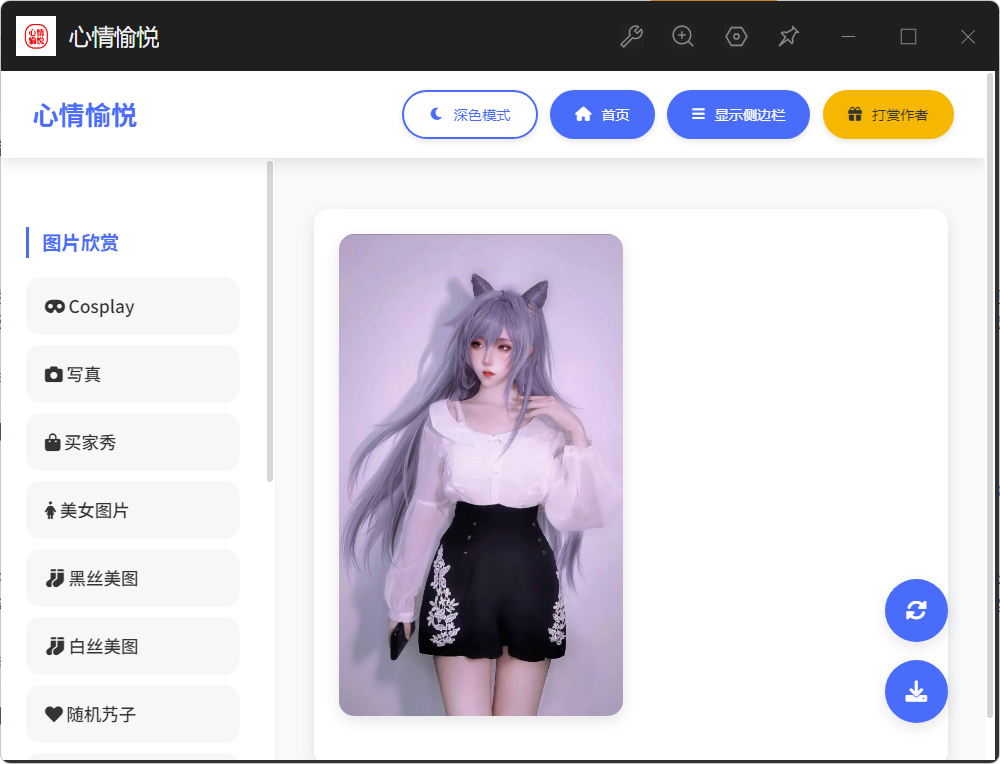The height and width of the screenshot is (764, 1000).
Task: Click the wrench tool icon in title bar
Action: click(x=631, y=36)
